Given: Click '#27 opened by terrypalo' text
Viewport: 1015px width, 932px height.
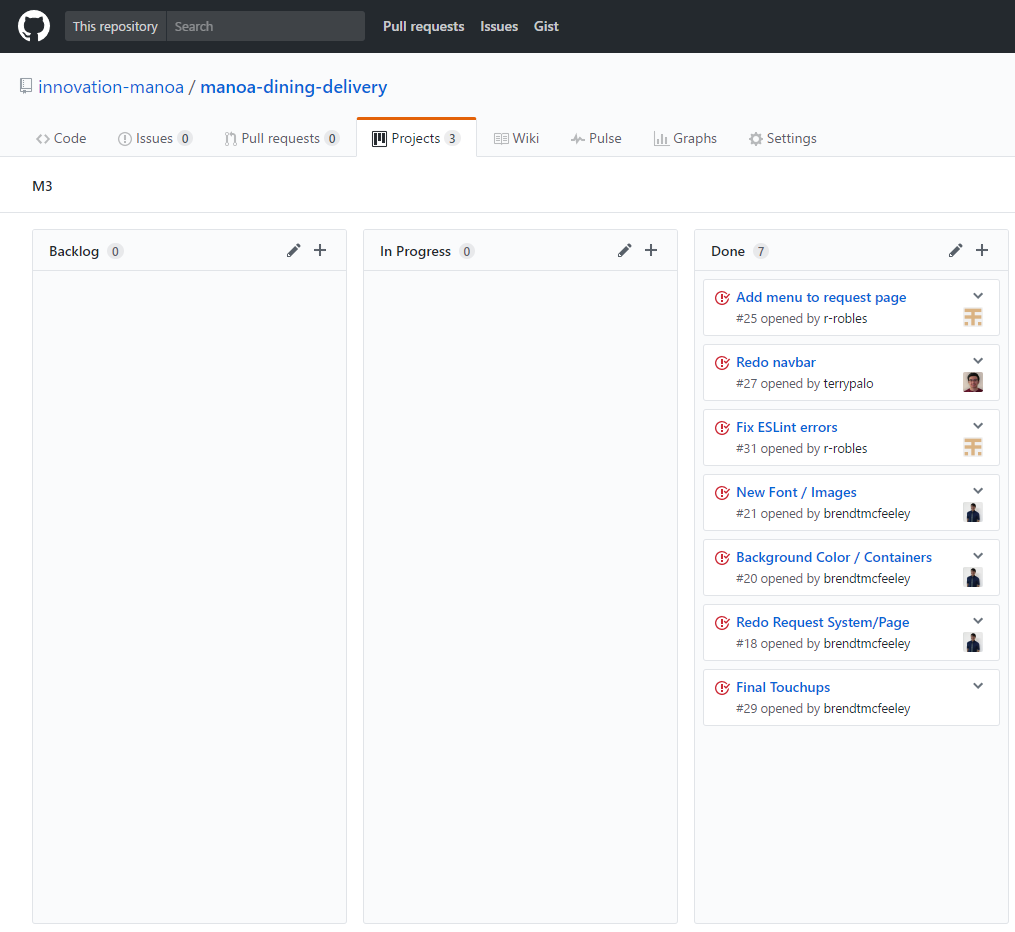Looking at the screenshot, I should (804, 384).
